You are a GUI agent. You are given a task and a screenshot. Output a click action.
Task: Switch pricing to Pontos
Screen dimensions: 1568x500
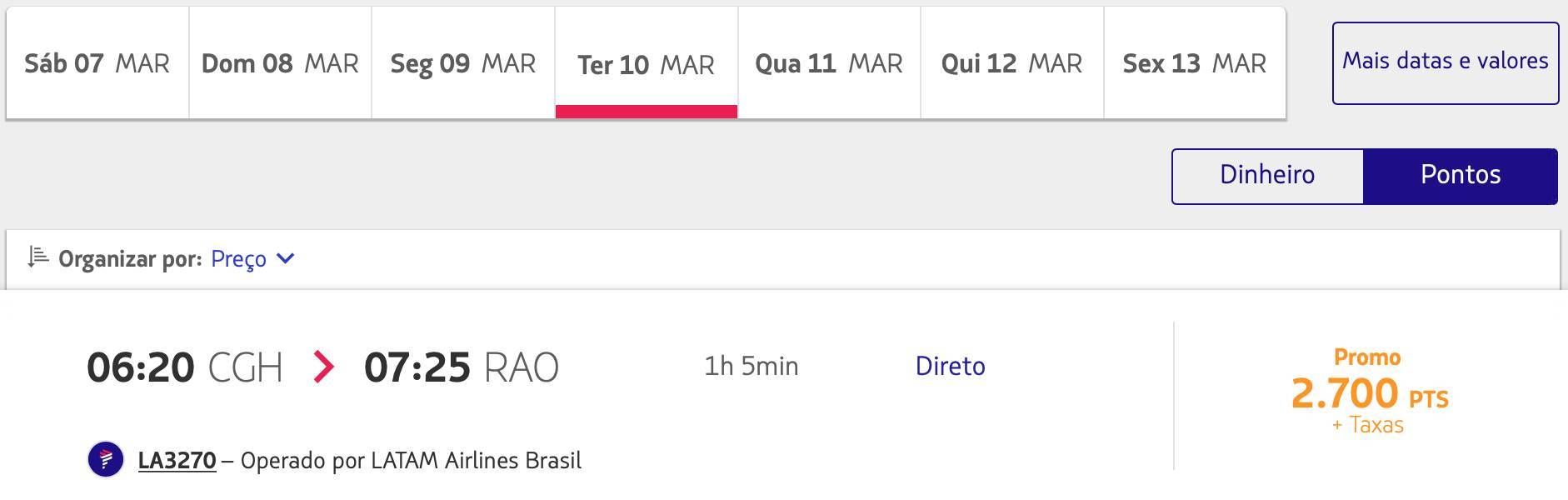pos(1461,176)
